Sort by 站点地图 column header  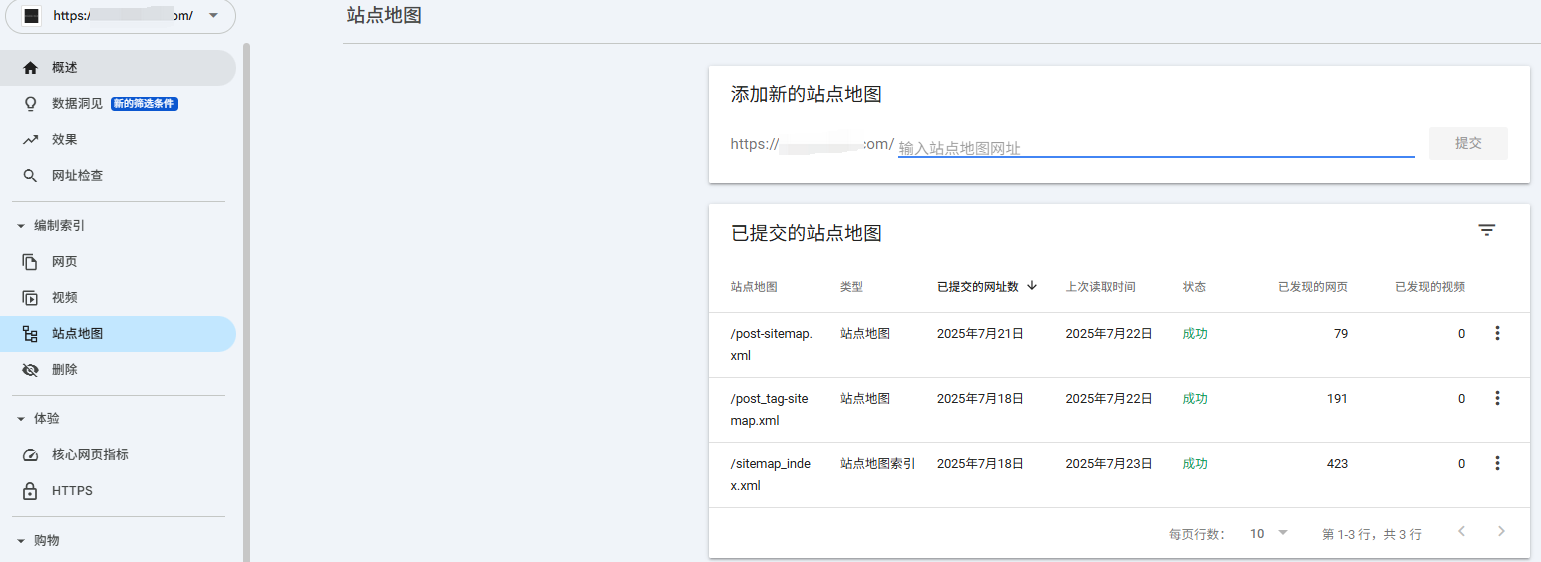click(x=754, y=287)
